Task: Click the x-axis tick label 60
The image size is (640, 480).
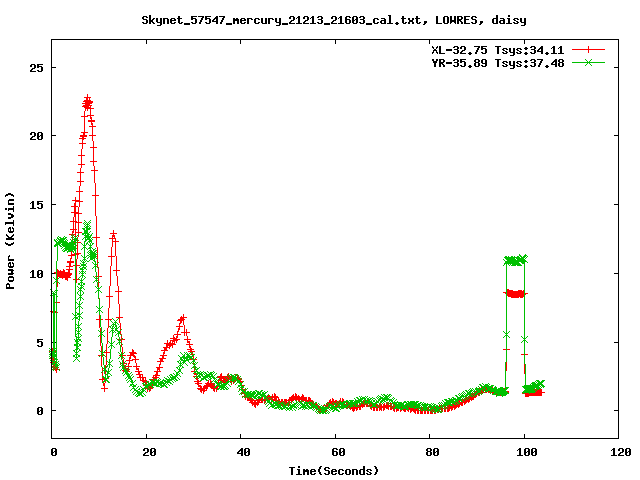Action: 338,452
